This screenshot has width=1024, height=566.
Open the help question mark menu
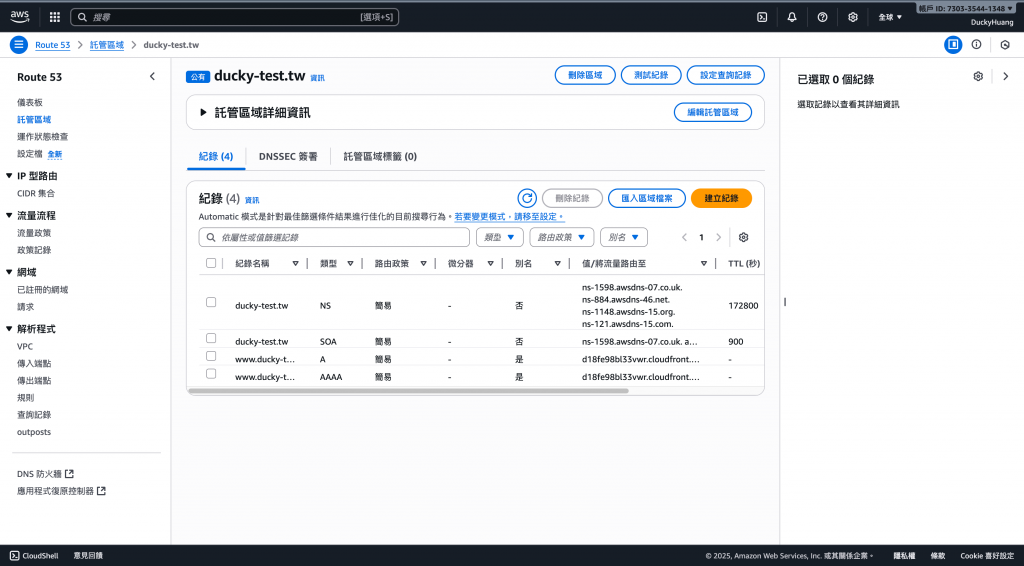pos(822,18)
